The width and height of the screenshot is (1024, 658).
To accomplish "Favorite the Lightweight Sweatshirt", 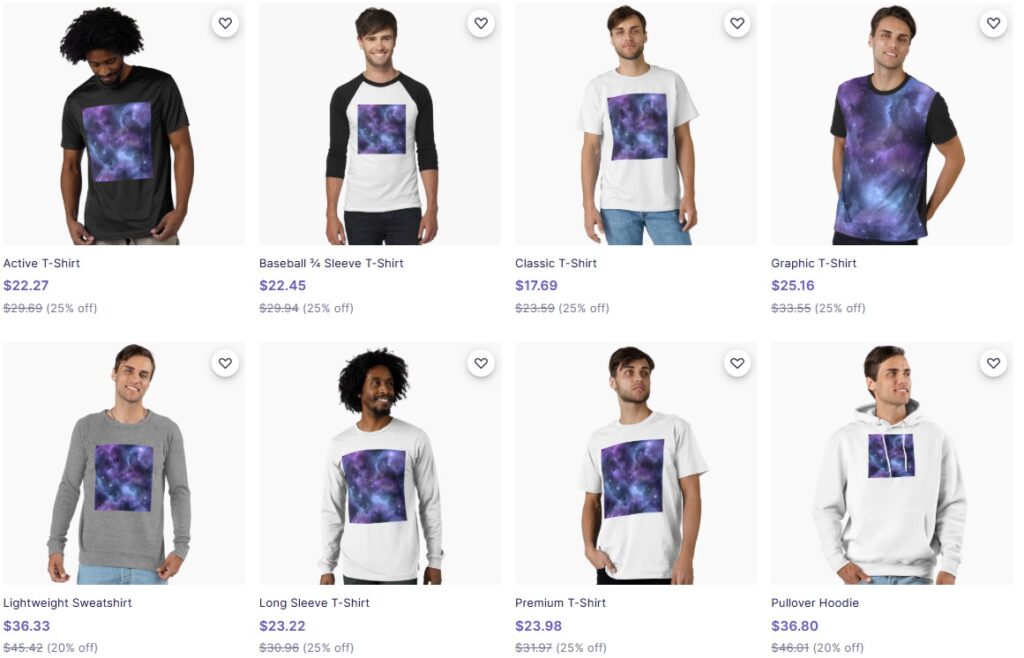I will [225, 363].
